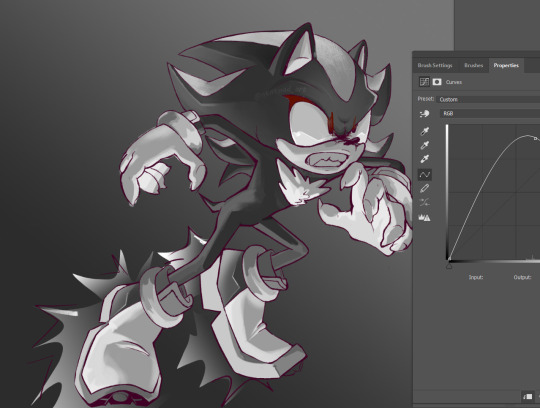Click the Output: label

click(x=522, y=277)
